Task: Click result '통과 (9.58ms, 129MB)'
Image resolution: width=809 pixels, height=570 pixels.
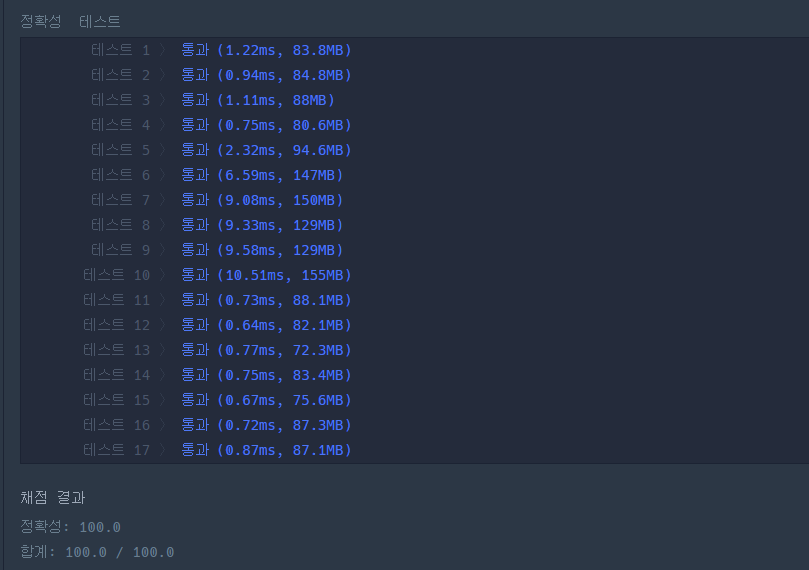Action: pos(262,250)
